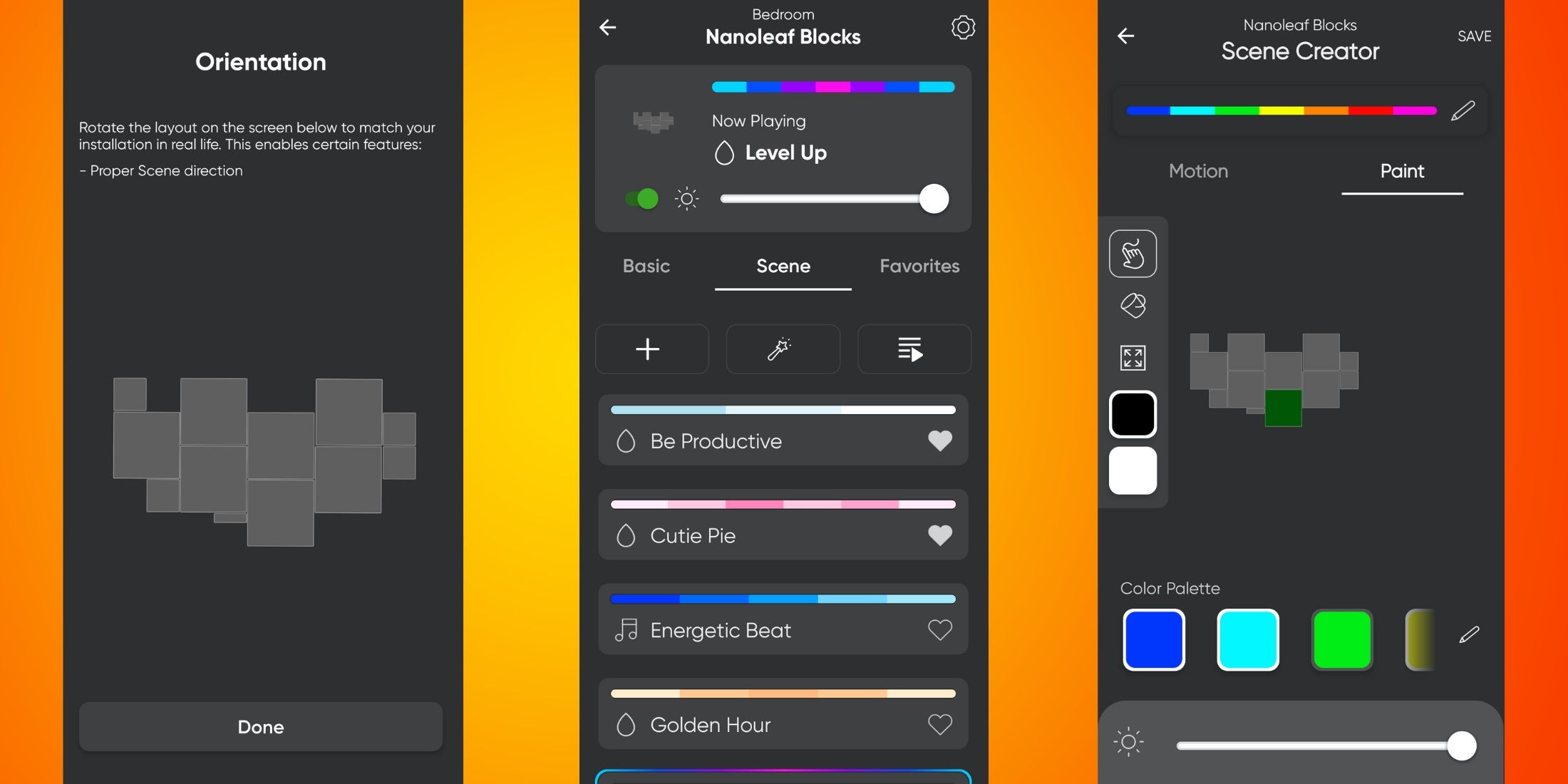1568x784 pixels.
Task: Click the fill/bucket tool icon
Action: click(x=1132, y=305)
